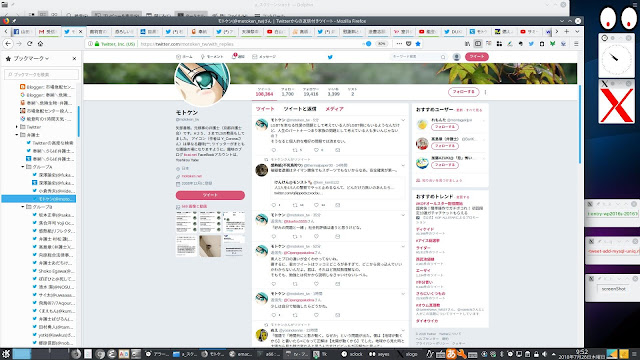Collapse the グループA bookmark folder

pyautogui.click(x=23, y=167)
